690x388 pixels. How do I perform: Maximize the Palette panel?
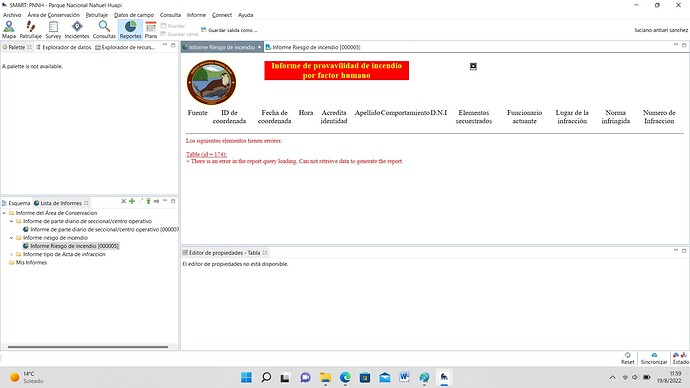click(x=173, y=45)
